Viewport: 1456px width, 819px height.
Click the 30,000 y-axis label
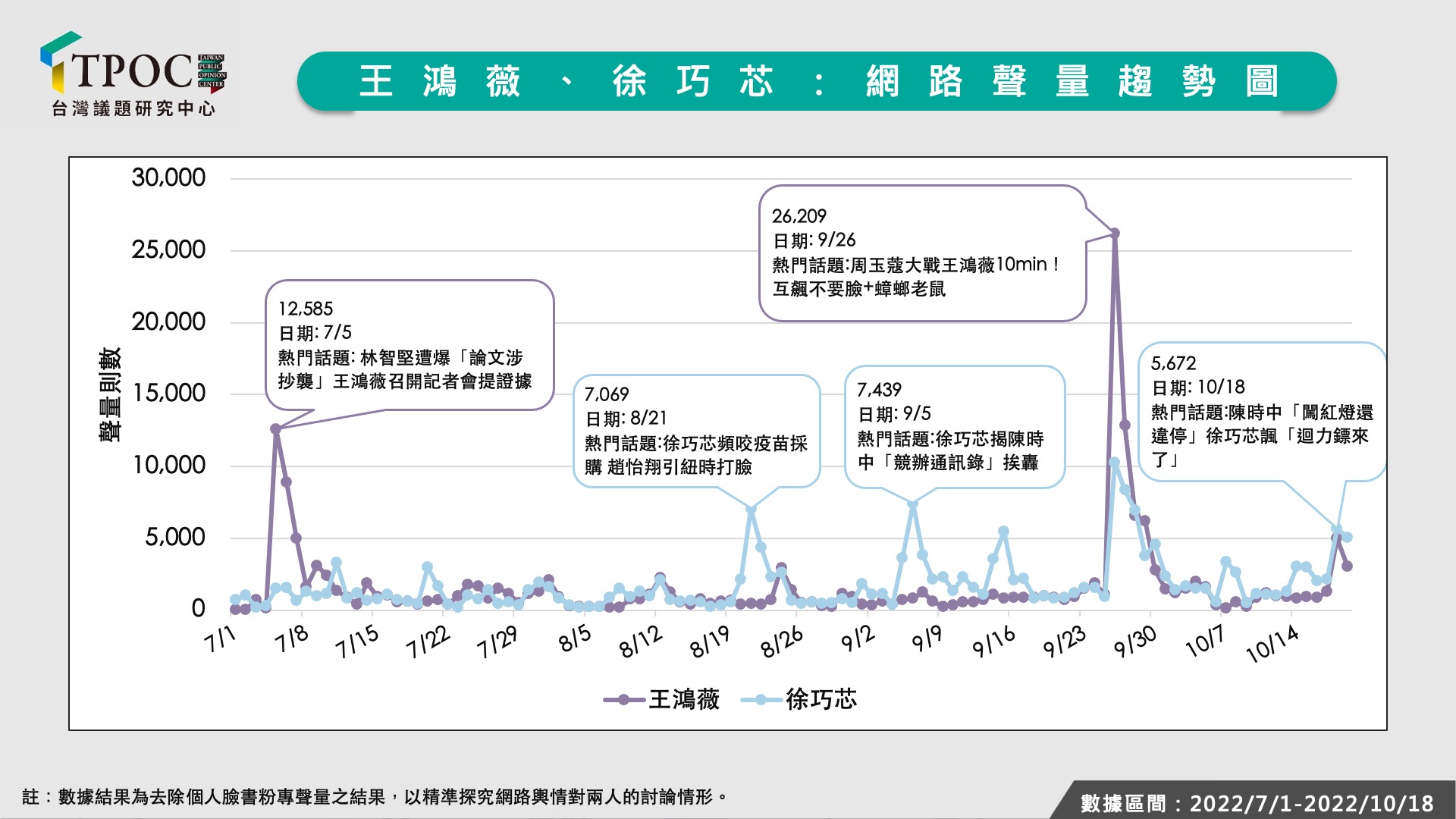pyautogui.click(x=168, y=177)
